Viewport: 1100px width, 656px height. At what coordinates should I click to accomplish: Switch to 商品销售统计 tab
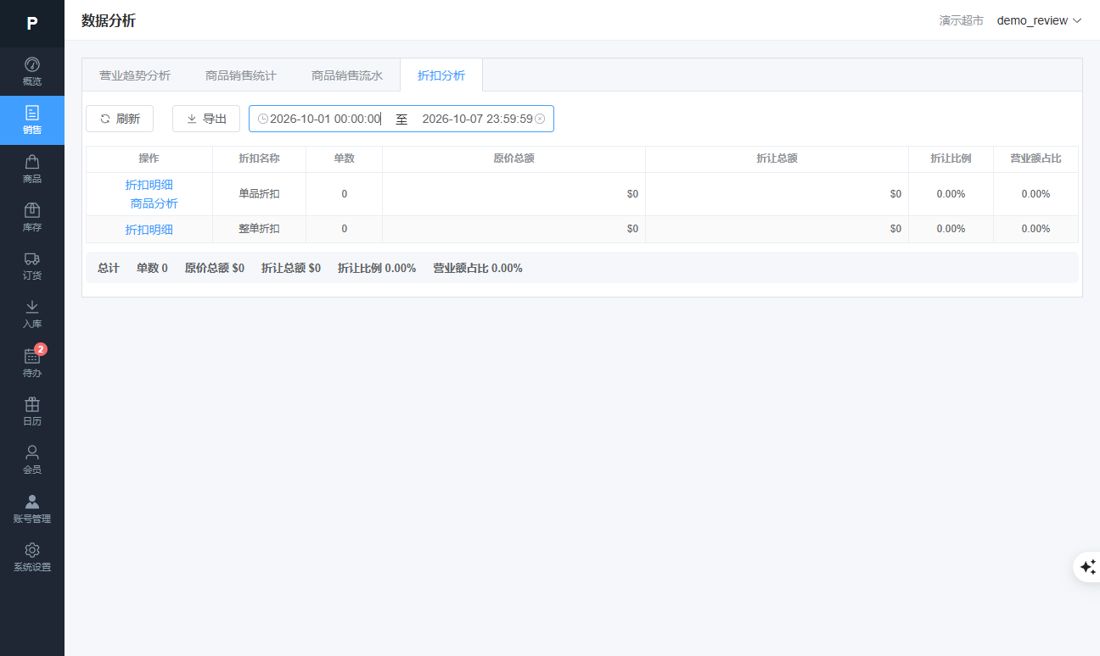pyautogui.click(x=241, y=75)
